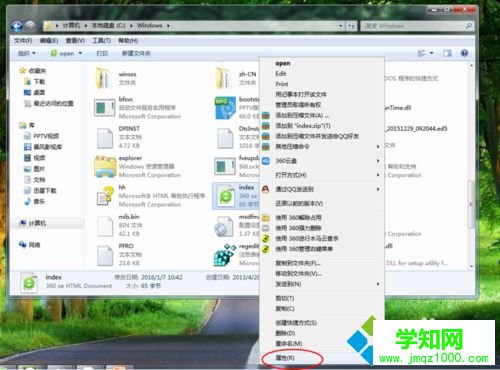Open the 编辑(E) menu
500x370 pixels.
[49, 41]
